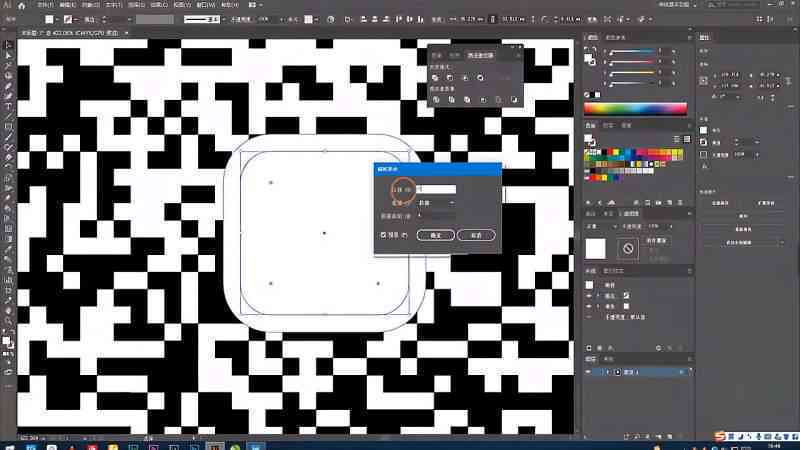Click the Magenta slider in Color panel
The height and width of the screenshot is (450, 800).
click(x=632, y=62)
